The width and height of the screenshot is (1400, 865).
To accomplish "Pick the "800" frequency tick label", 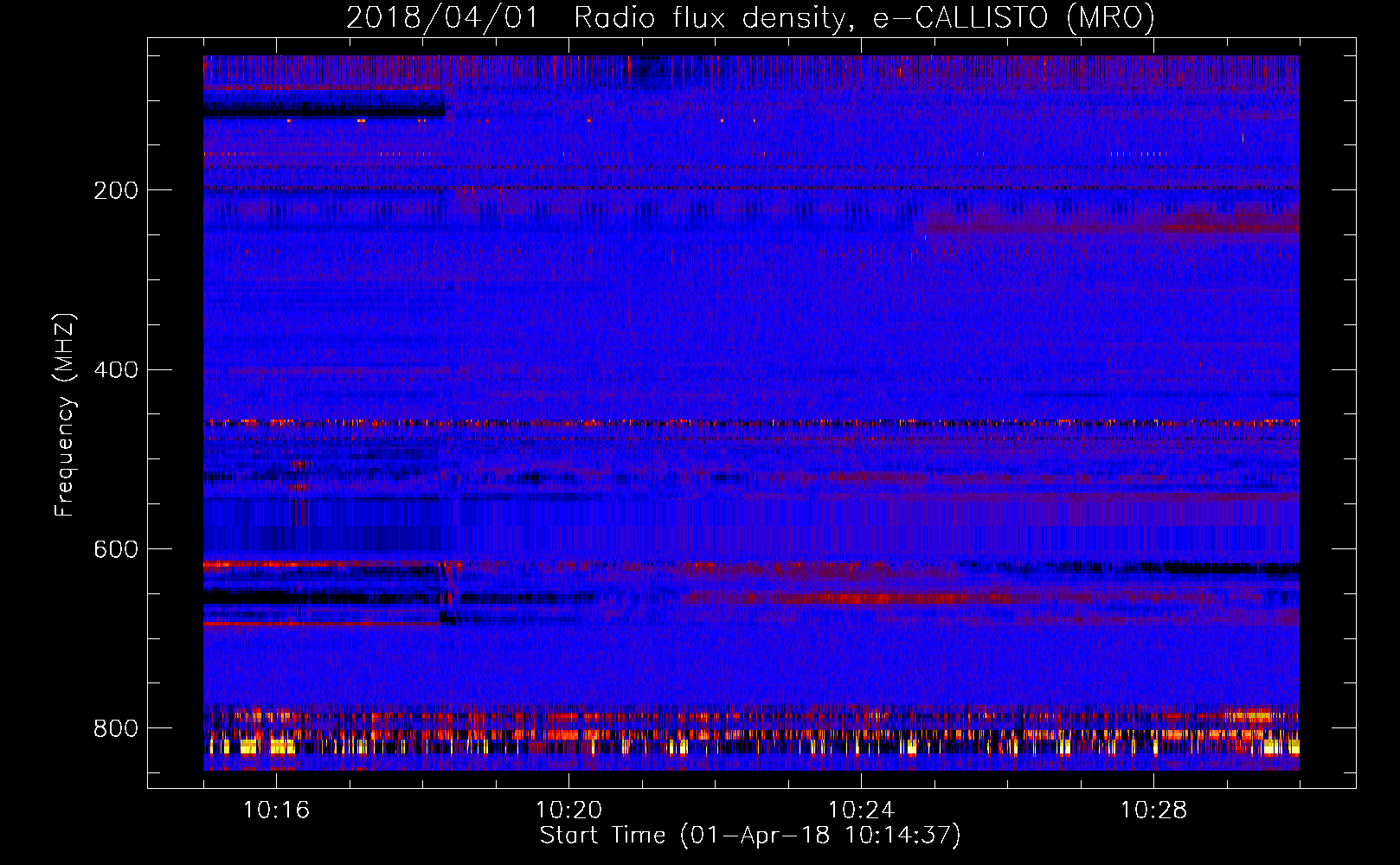I will [x=116, y=728].
